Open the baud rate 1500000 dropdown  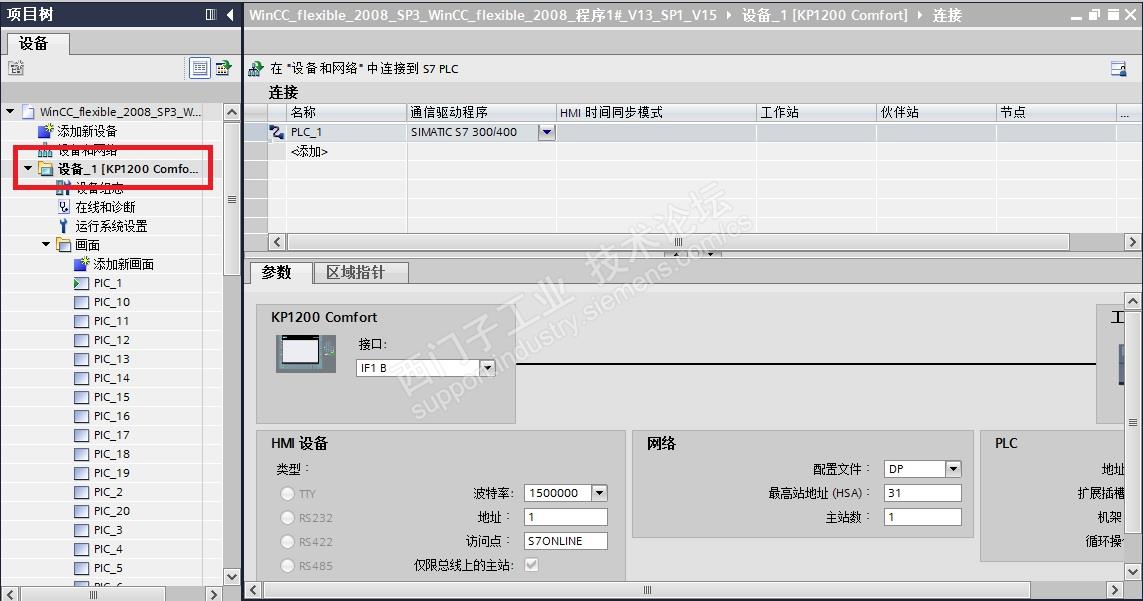(x=599, y=493)
